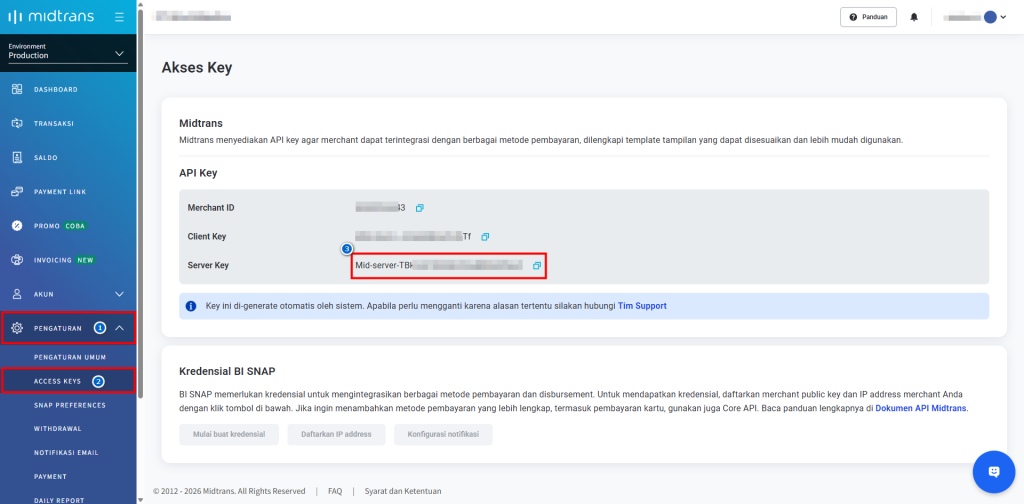Open the FAQ footer link
The height and width of the screenshot is (504, 1024).
click(x=335, y=491)
